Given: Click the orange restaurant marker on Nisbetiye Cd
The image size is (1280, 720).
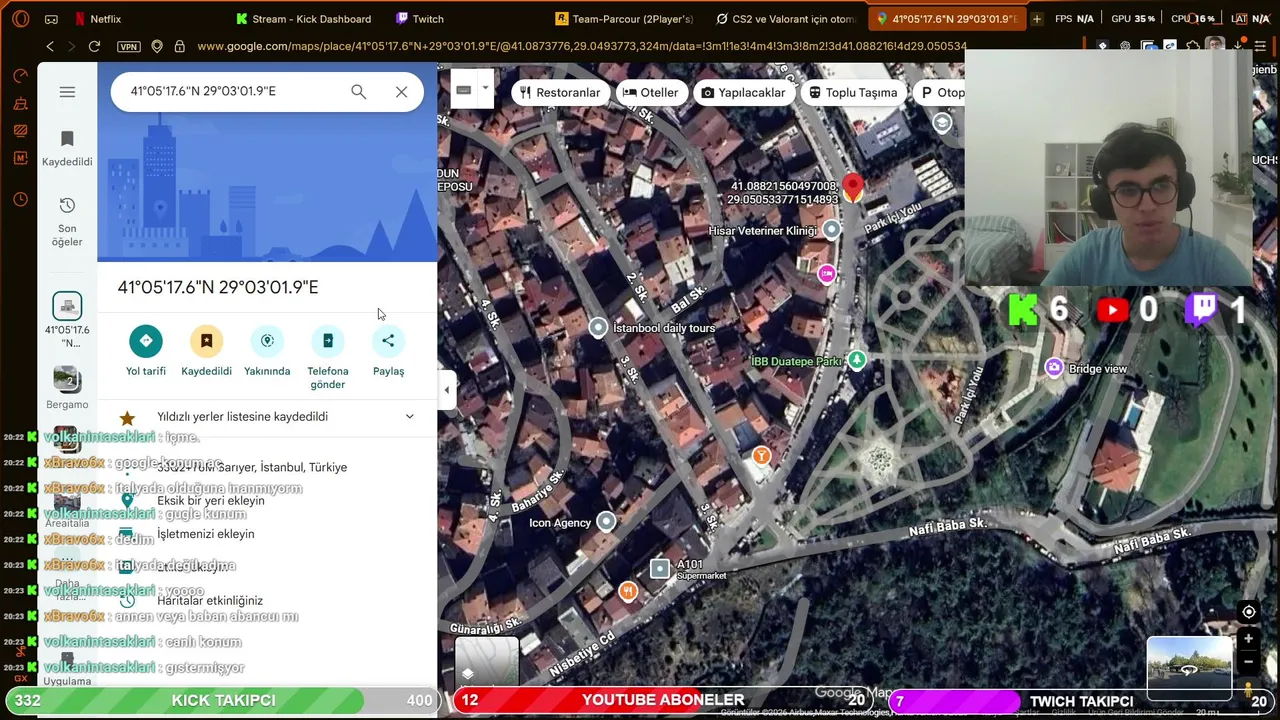Looking at the screenshot, I should click(628, 592).
